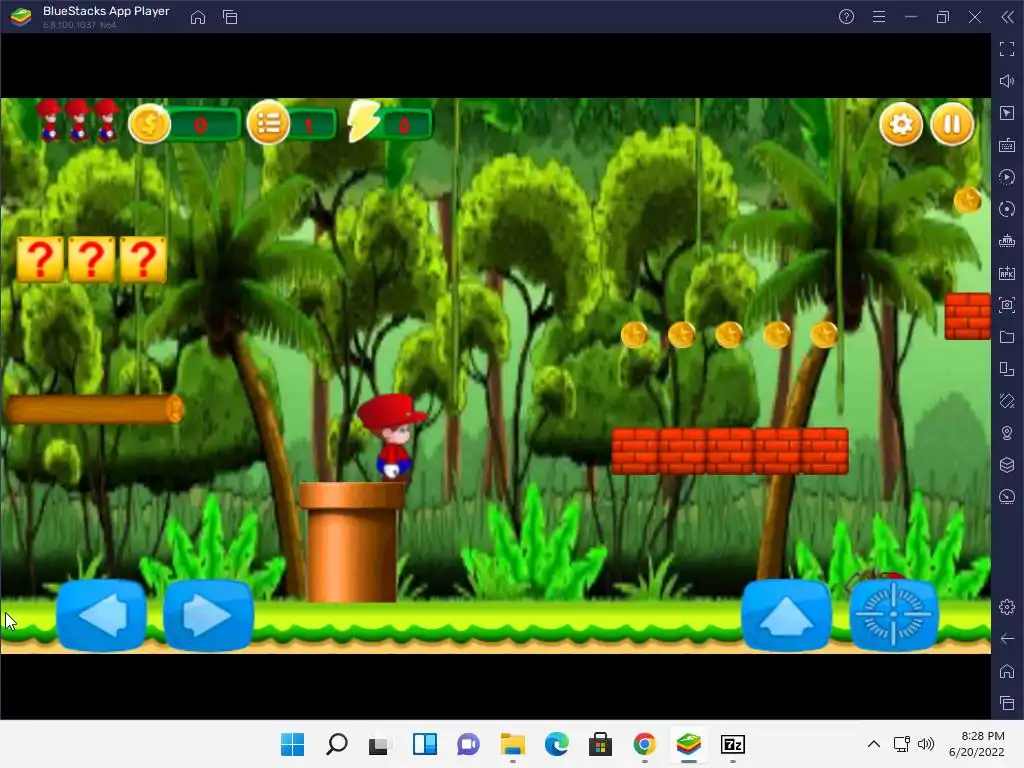Click the lightning bolt power icon
1024x768 pixels.
coord(363,121)
